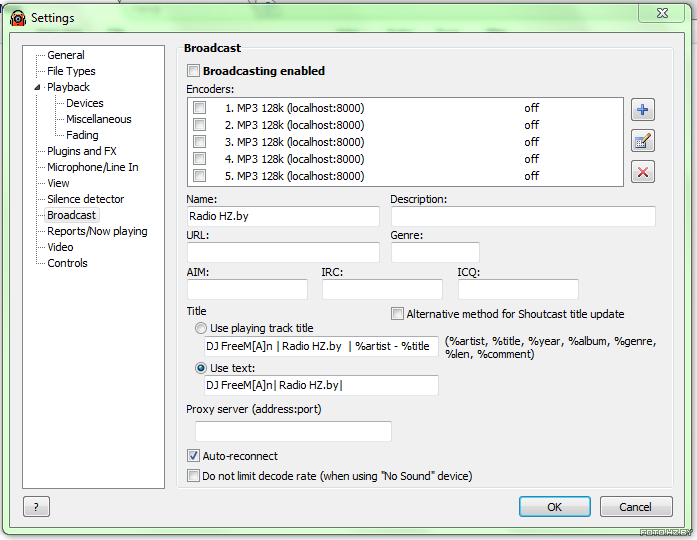
Task: Go to Microphone/Line In settings
Action: point(92,167)
